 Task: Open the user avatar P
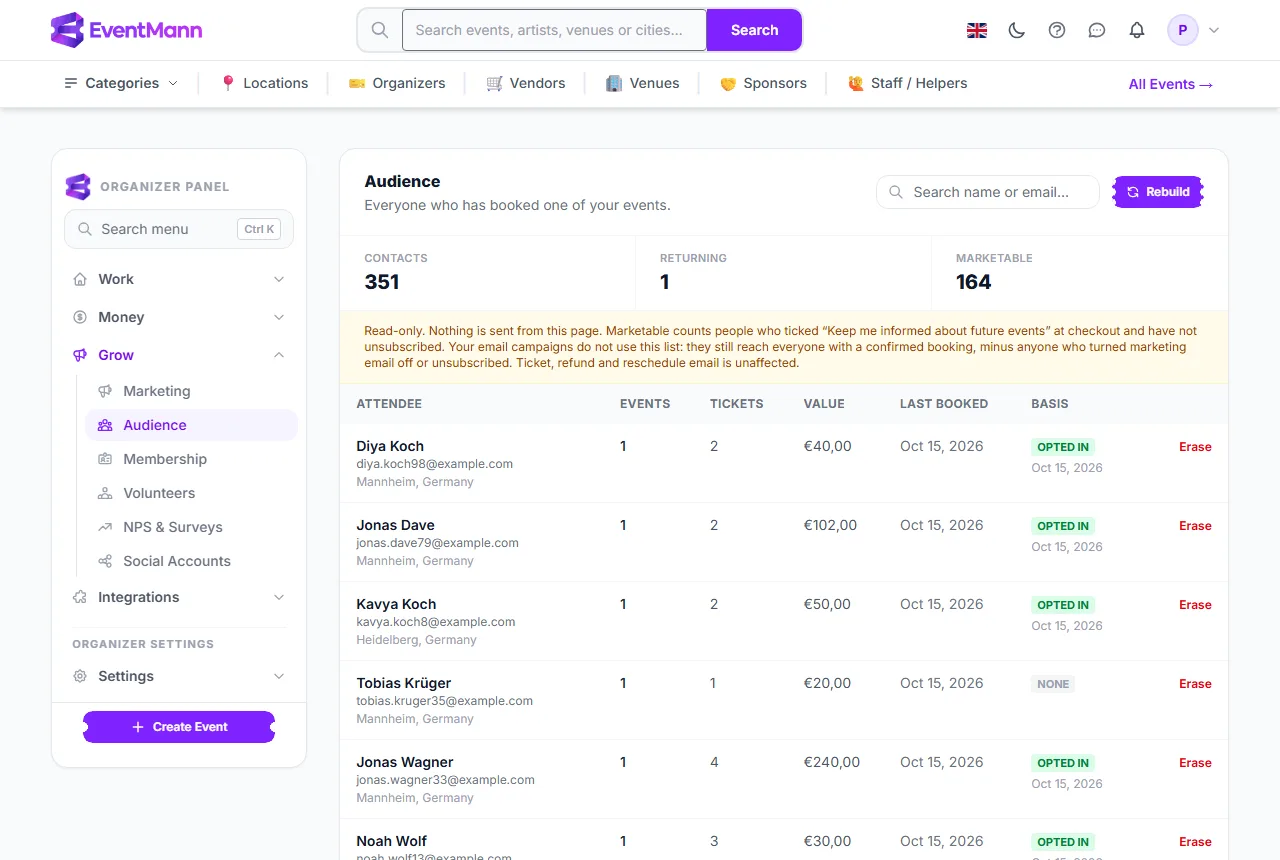coord(1183,30)
